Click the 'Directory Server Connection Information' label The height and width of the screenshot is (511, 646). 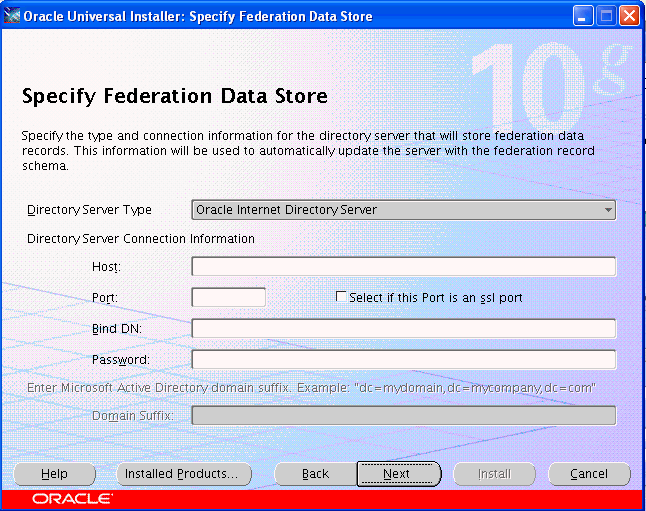pos(141,239)
